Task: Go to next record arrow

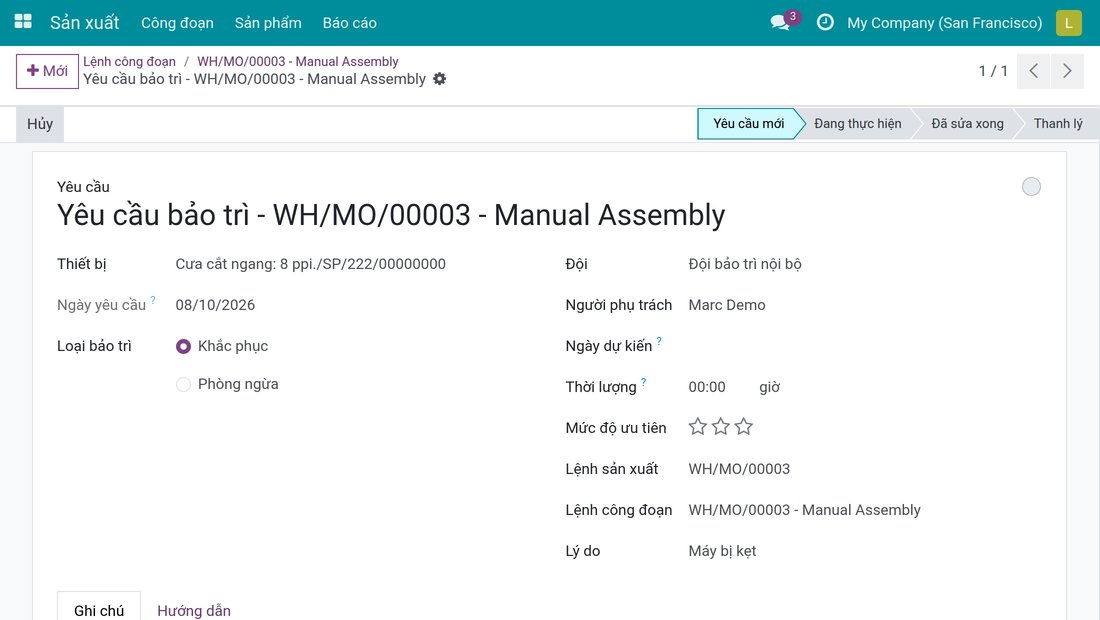Action: pyautogui.click(x=1067, y=71)
